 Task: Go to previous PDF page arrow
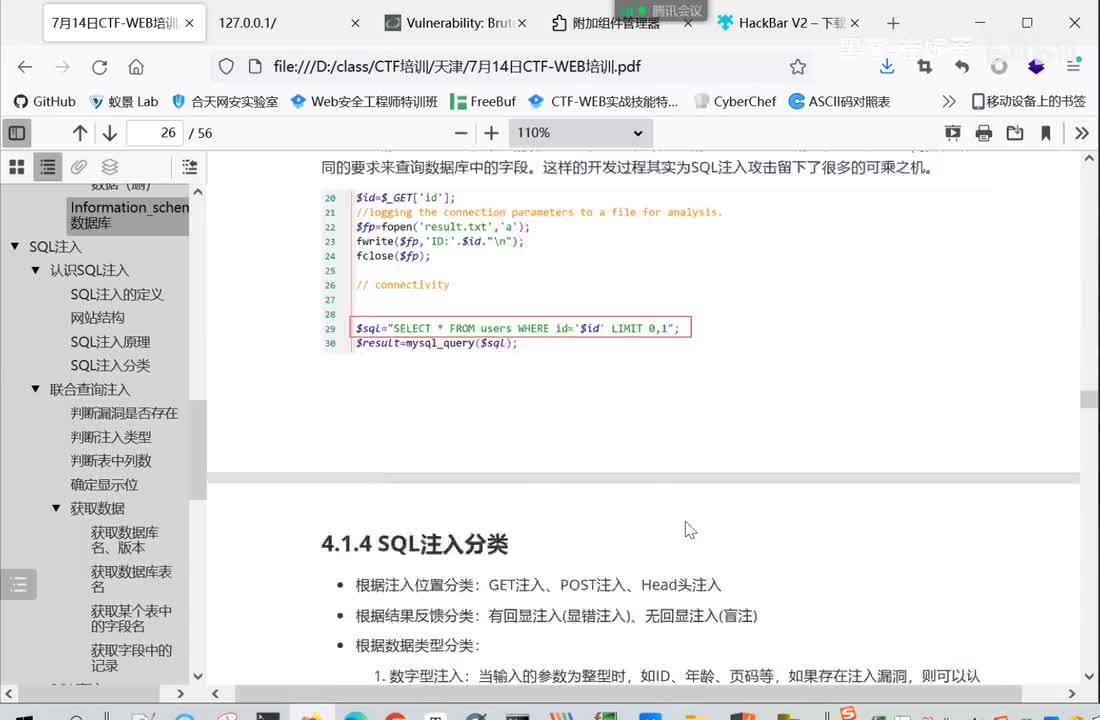tap(80, 133)
